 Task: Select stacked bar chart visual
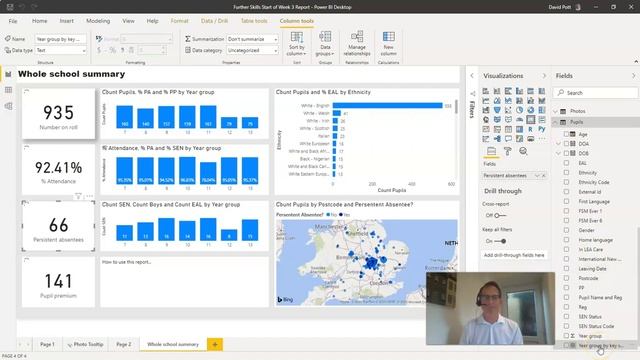pyautogui.click(x=486, y=91)
